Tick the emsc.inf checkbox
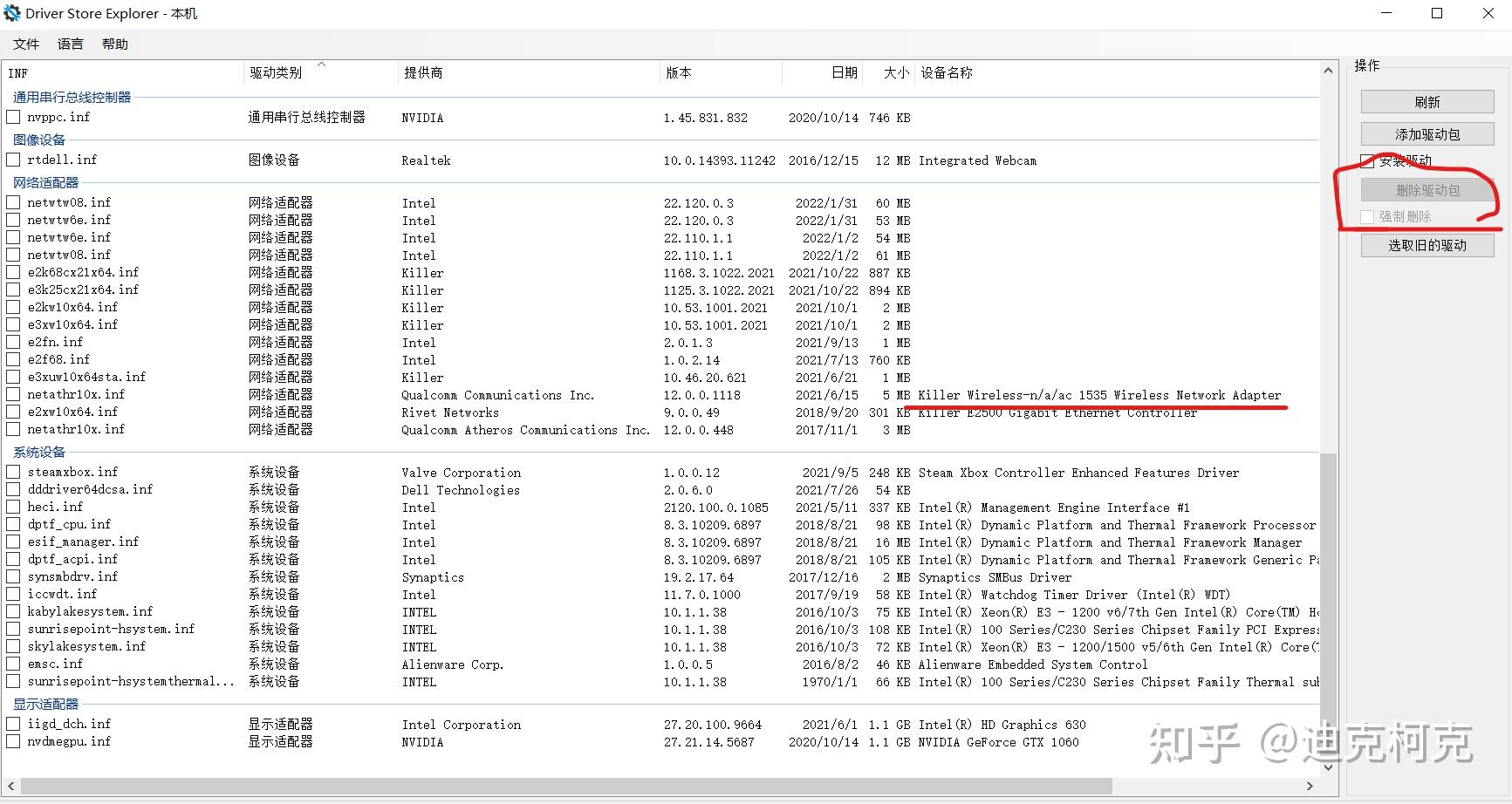The height and width of the screenshot is (804, 1512). tap(13, 664)
